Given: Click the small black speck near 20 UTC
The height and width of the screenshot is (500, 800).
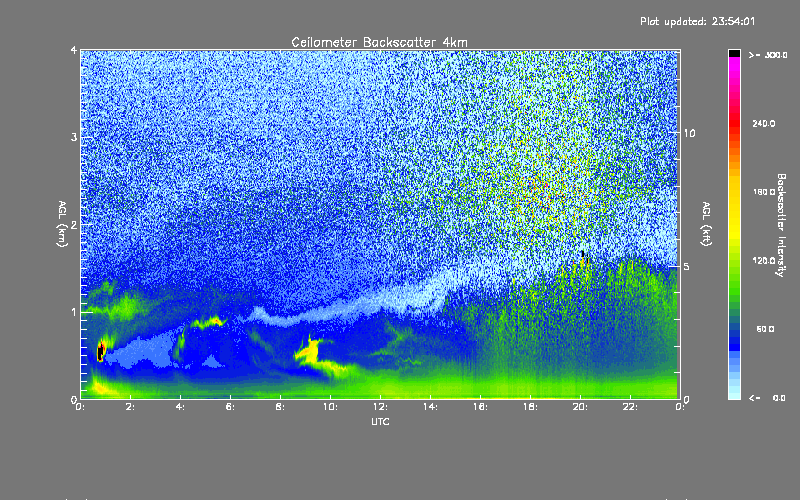Looking at the screenshot, I should (583, 254).
